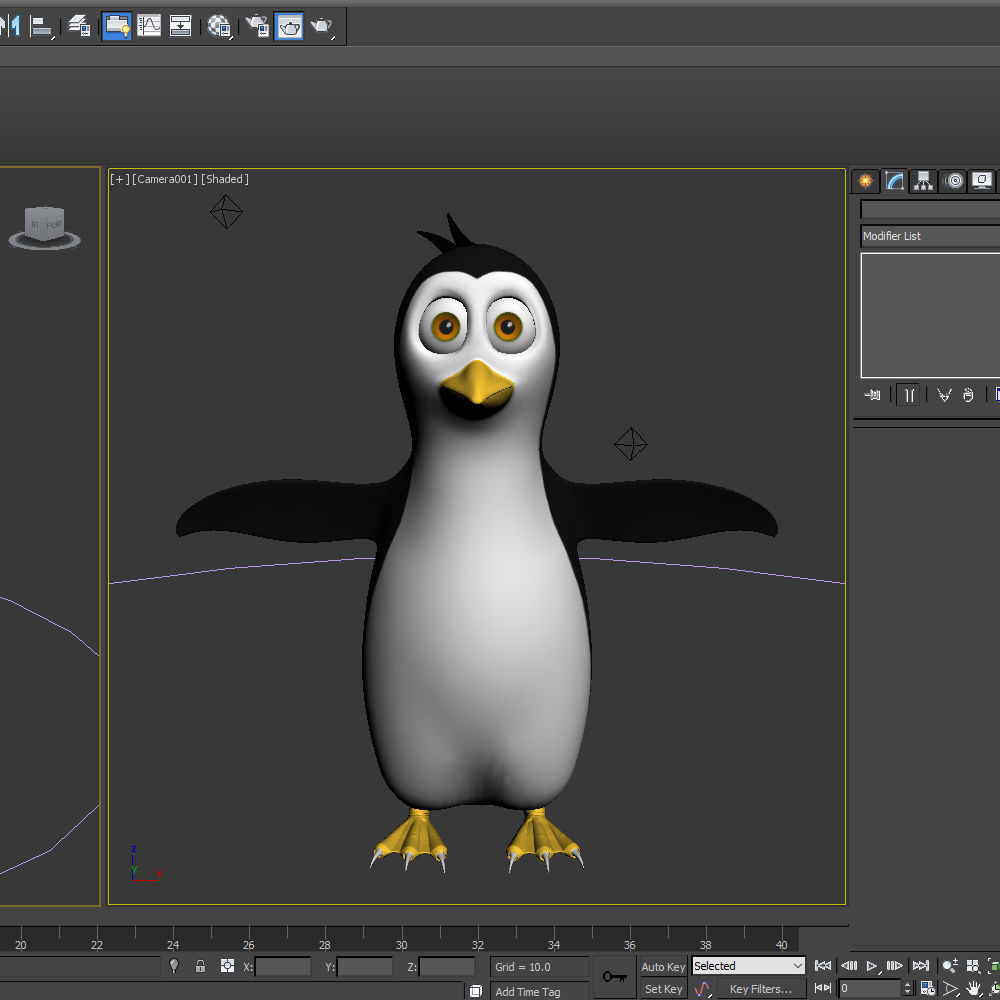Open the [Camera001] viewport menu
1000x1000 pixels.
click(x=165, y=179)
